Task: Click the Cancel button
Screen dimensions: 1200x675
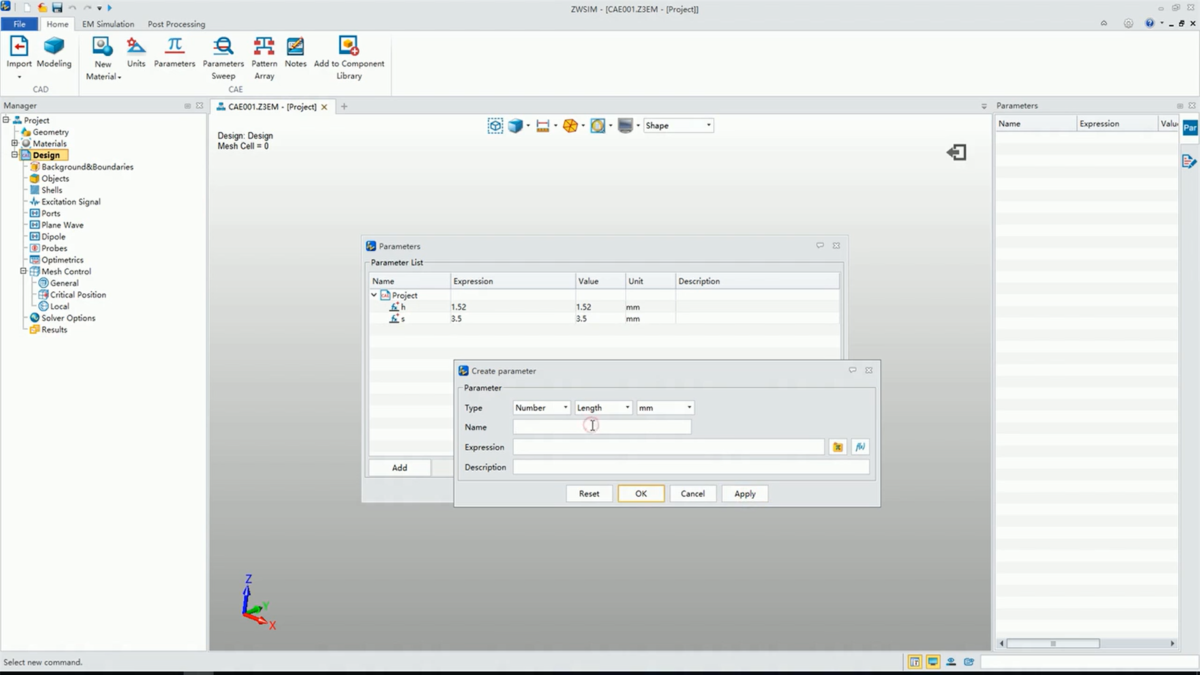Action: [x=693, y=494]
